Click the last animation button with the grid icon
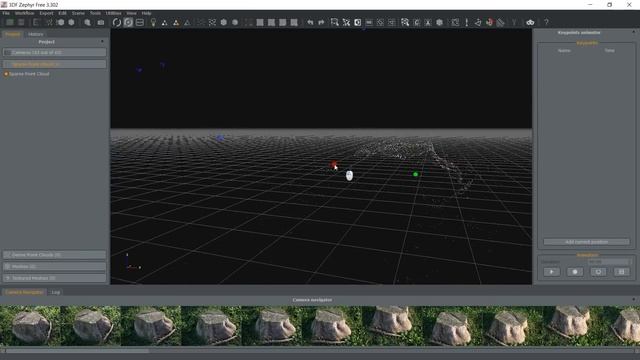Viewport: 640px width, 360px height. click(621, 272)
